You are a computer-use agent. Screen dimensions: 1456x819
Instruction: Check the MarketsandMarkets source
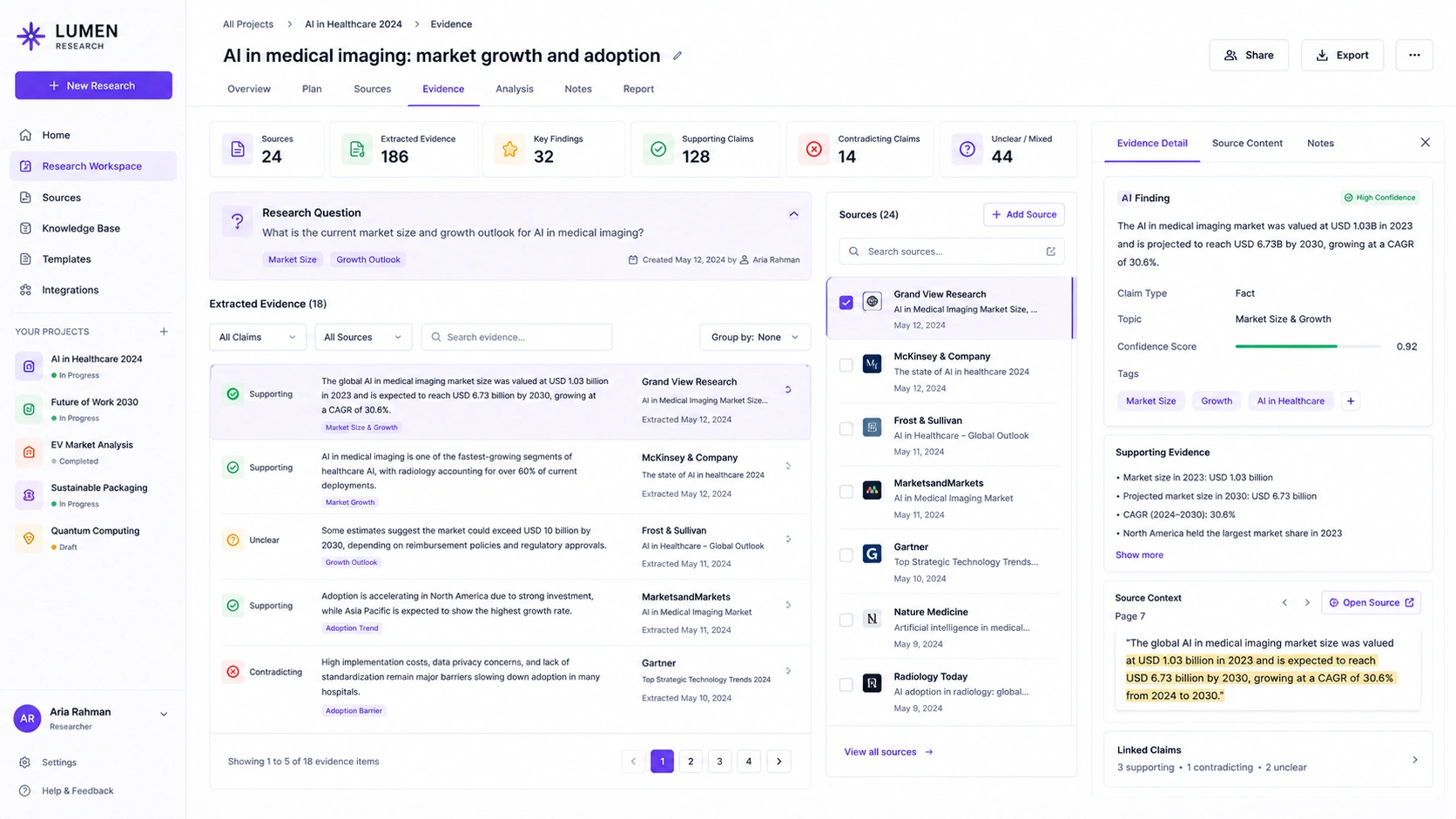coord(846,492)
